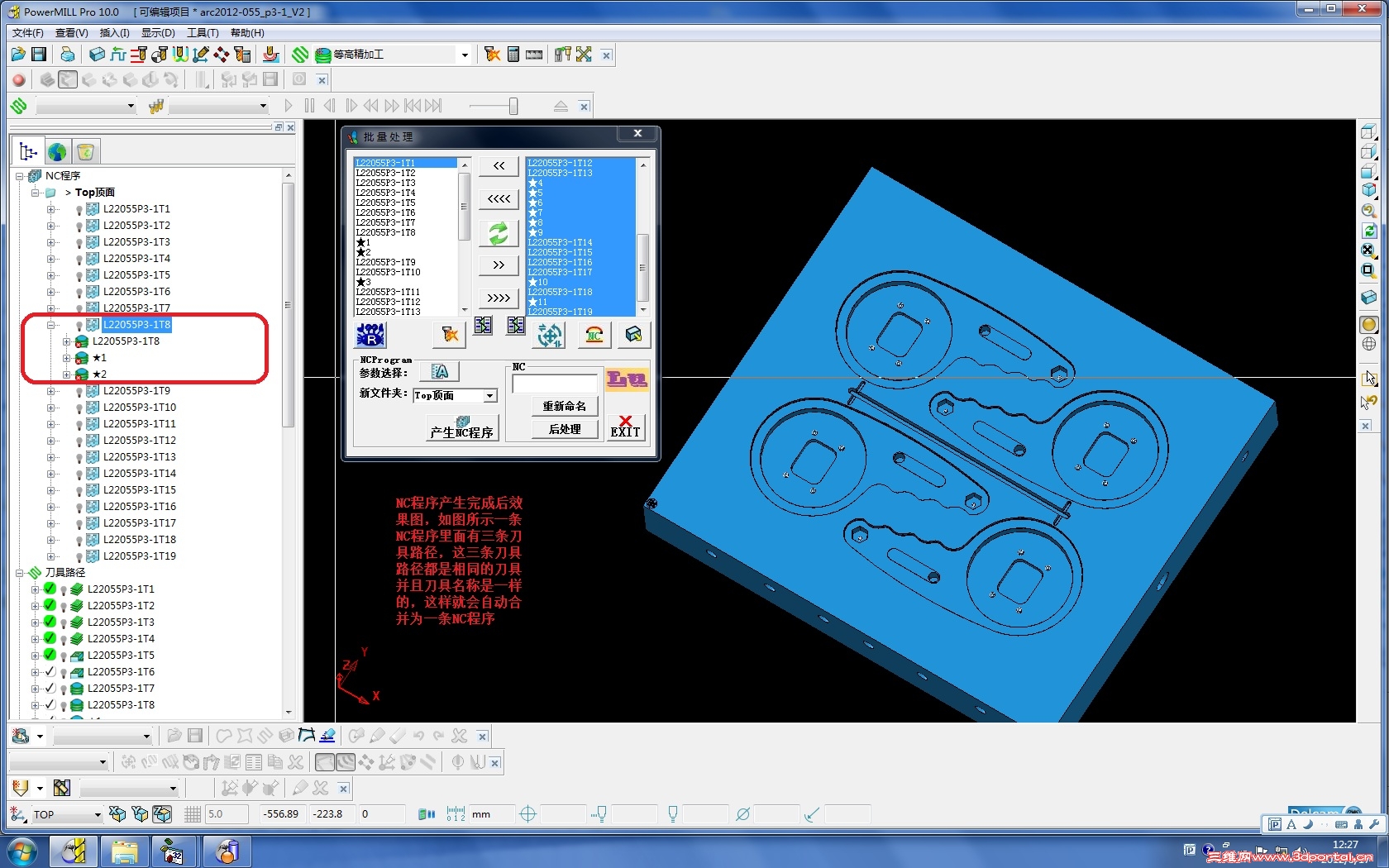
Task: Toggle the check mark for toolpath L22055P3-1T2
Action: [x=50, y=605]
